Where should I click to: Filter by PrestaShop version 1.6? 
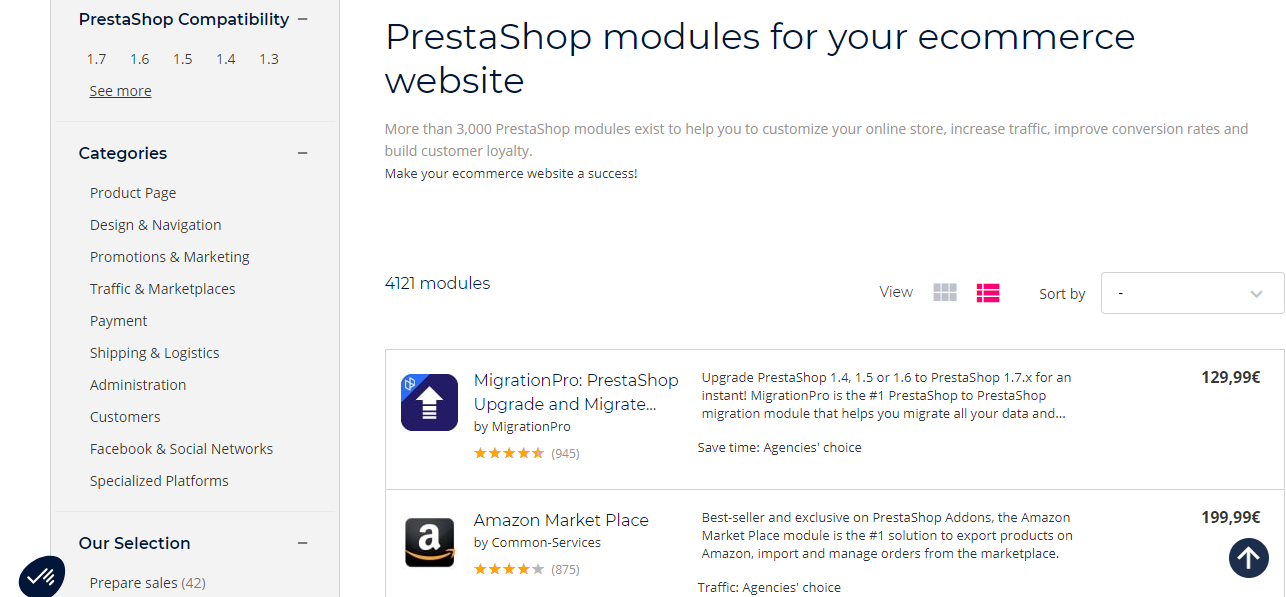point(139,58)
